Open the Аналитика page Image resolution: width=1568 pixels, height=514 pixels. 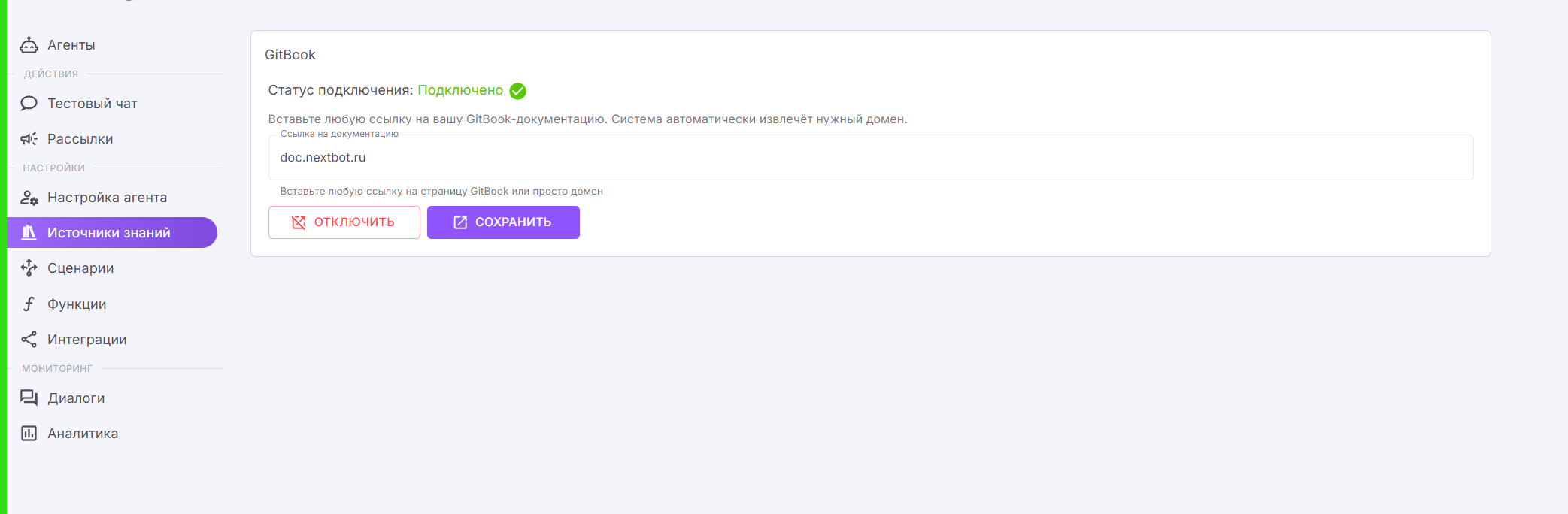point(83,434)
